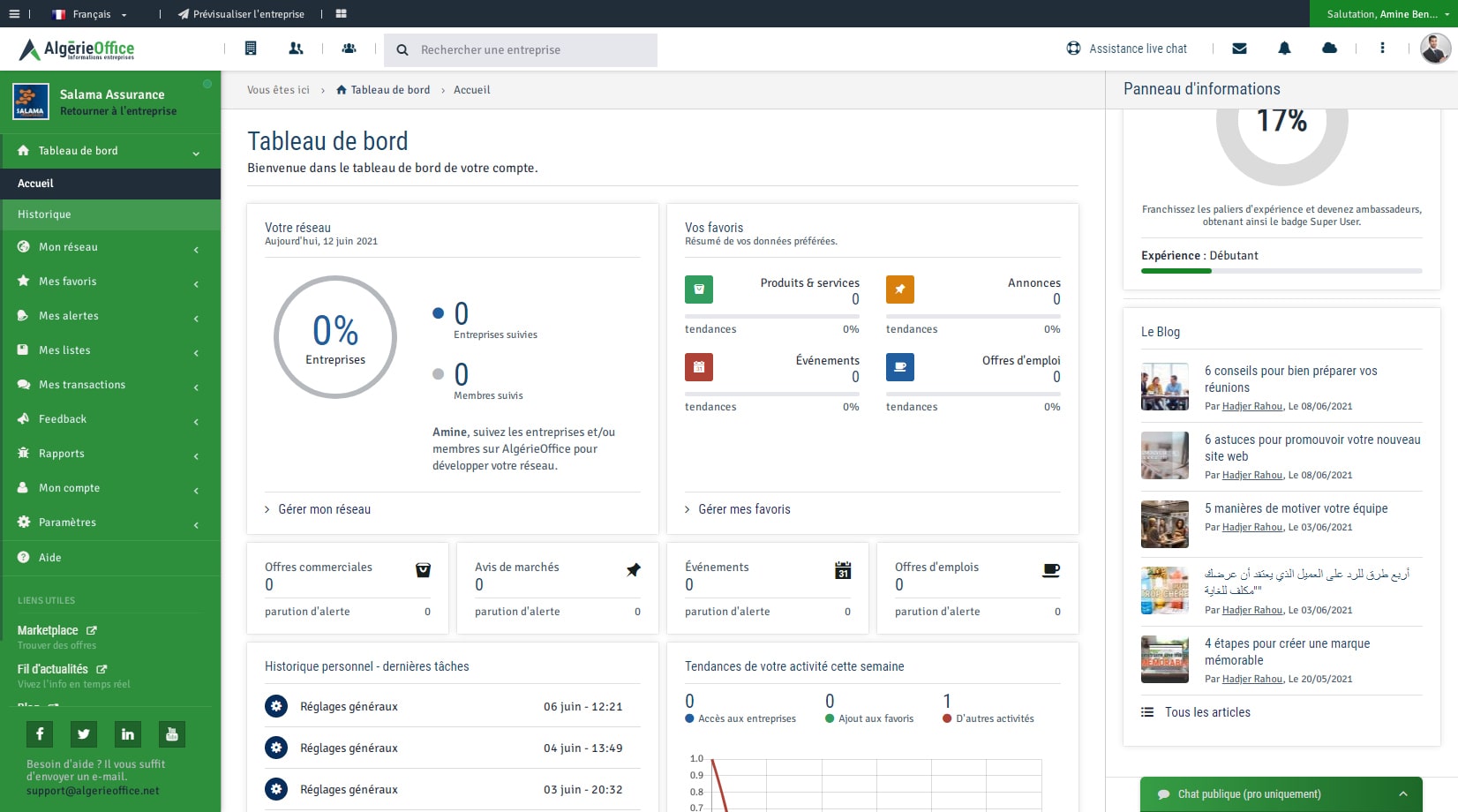Click 'Gérer mon réseau' link
The width and height of the screenshot is (1458, 812).
[x=324, y=509]
